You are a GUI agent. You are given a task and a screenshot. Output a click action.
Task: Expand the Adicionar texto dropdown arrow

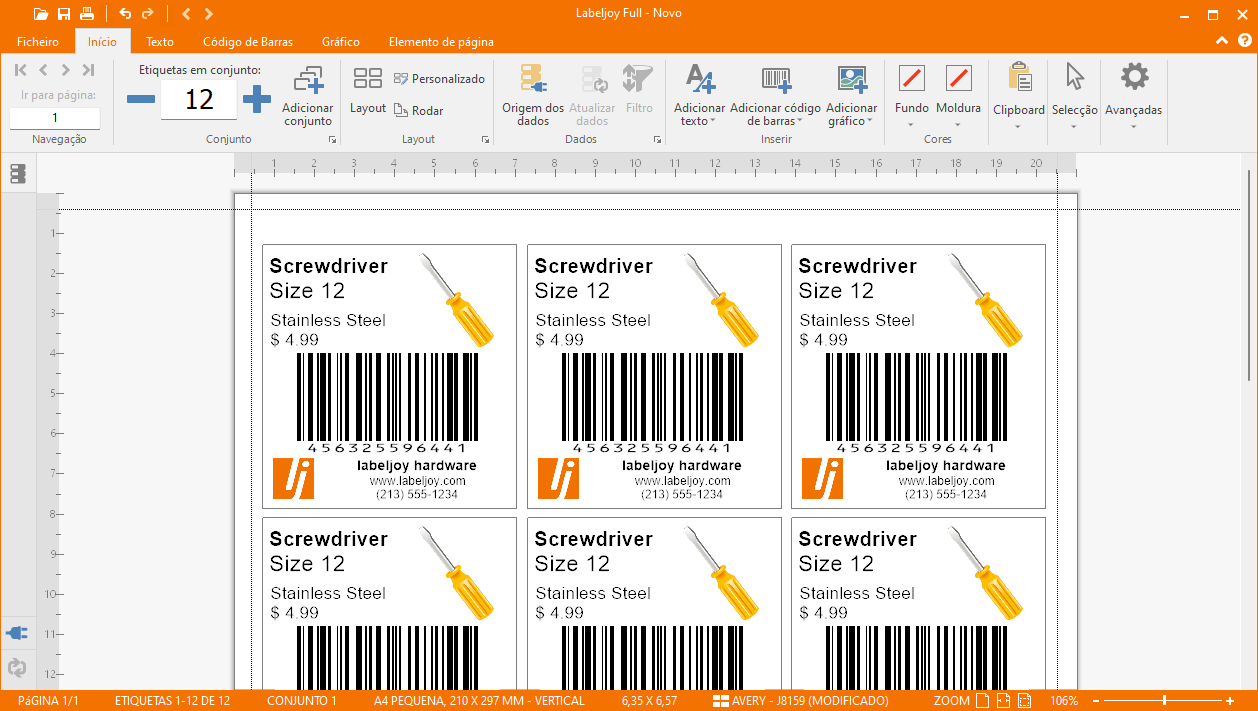pos(713,122)
